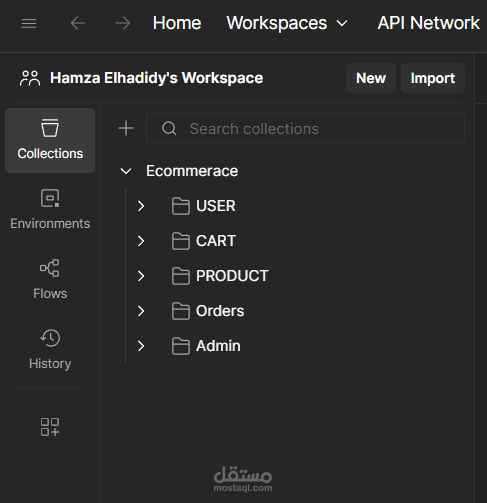This screenshot has width=487, height=503.
Task: Expand the Orders folder chevron
Action: point(141,311)
